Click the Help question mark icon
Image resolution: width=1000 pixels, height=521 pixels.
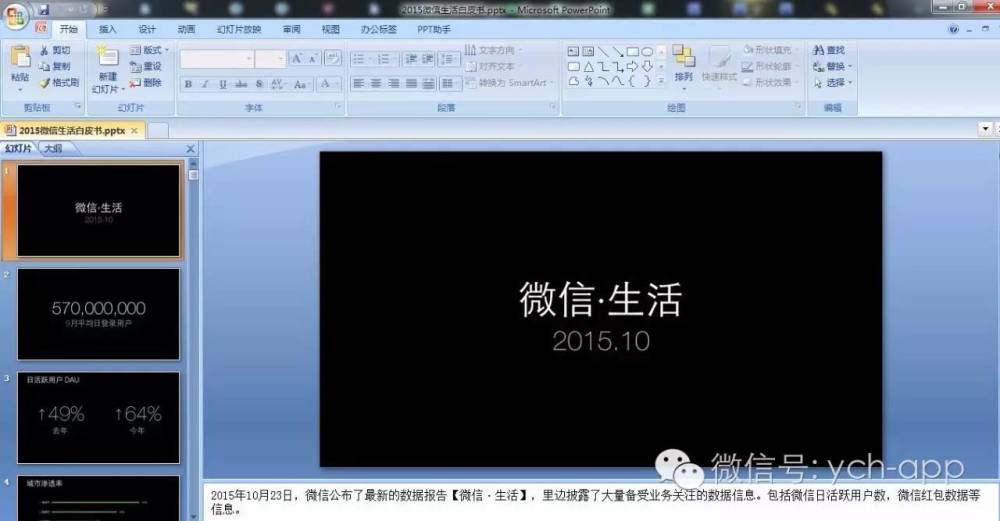(953, 29)
